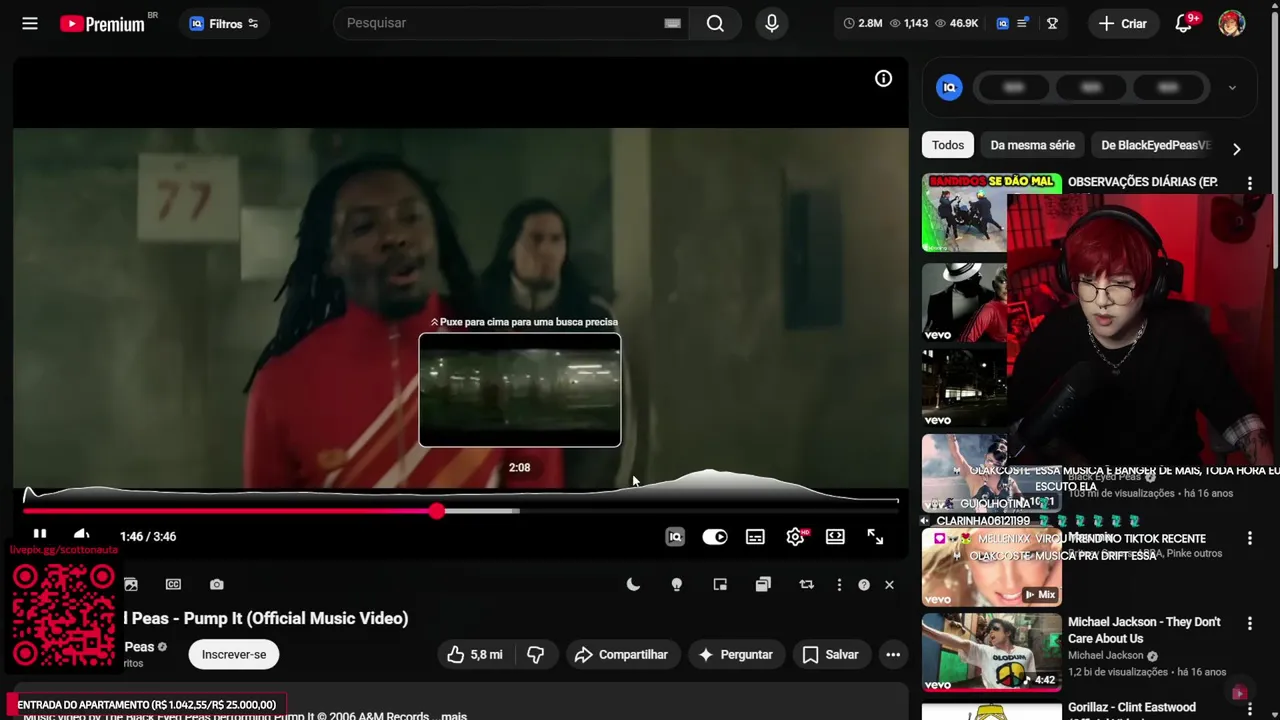The image size is (1280, 720).
Task: Switch to theater mode
Action: 835,537
